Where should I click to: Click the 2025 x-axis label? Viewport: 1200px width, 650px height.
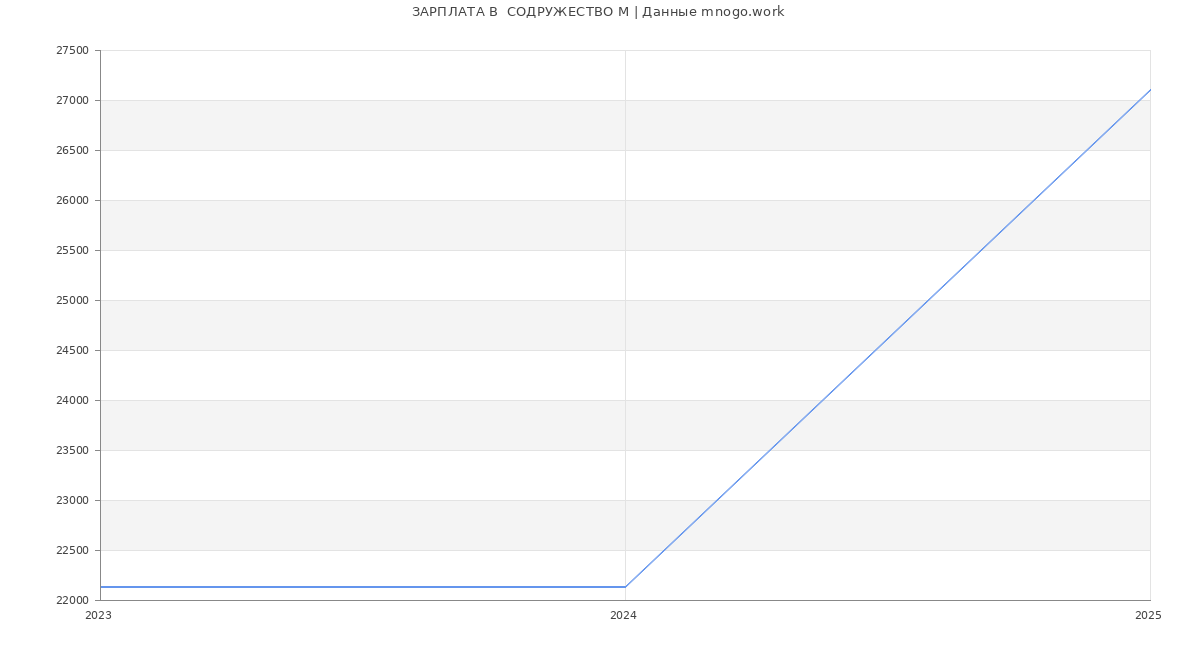(1148, 616)
